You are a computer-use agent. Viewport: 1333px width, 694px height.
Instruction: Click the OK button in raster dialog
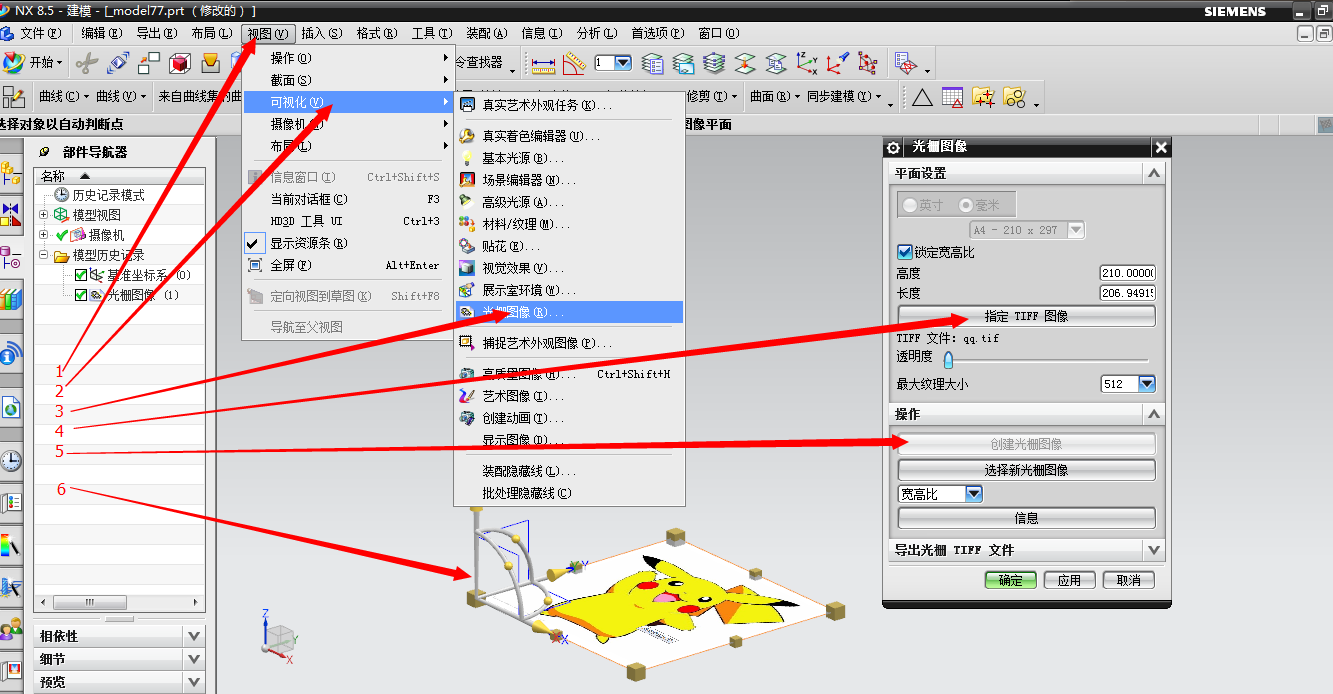click(x=1010, y=580)
